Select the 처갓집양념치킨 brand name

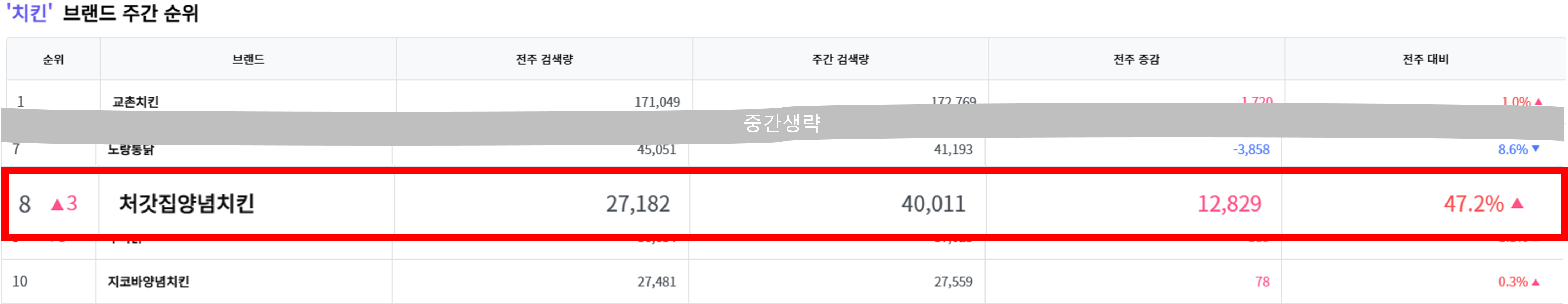coord(186,203)
